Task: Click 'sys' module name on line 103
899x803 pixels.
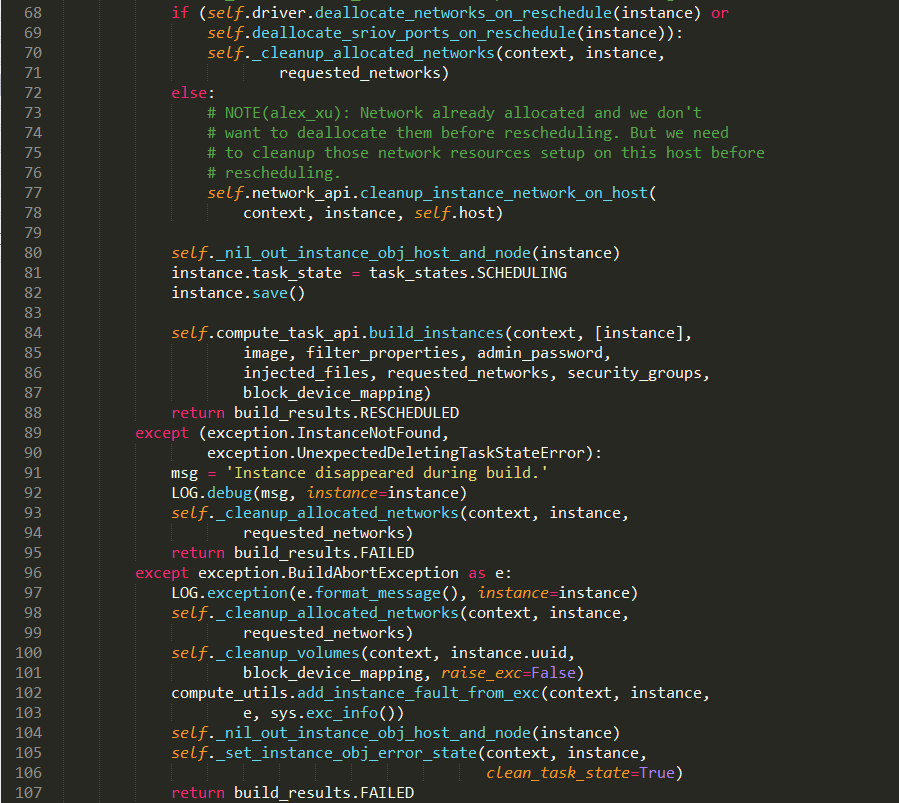Action: (x=283, y=714)
